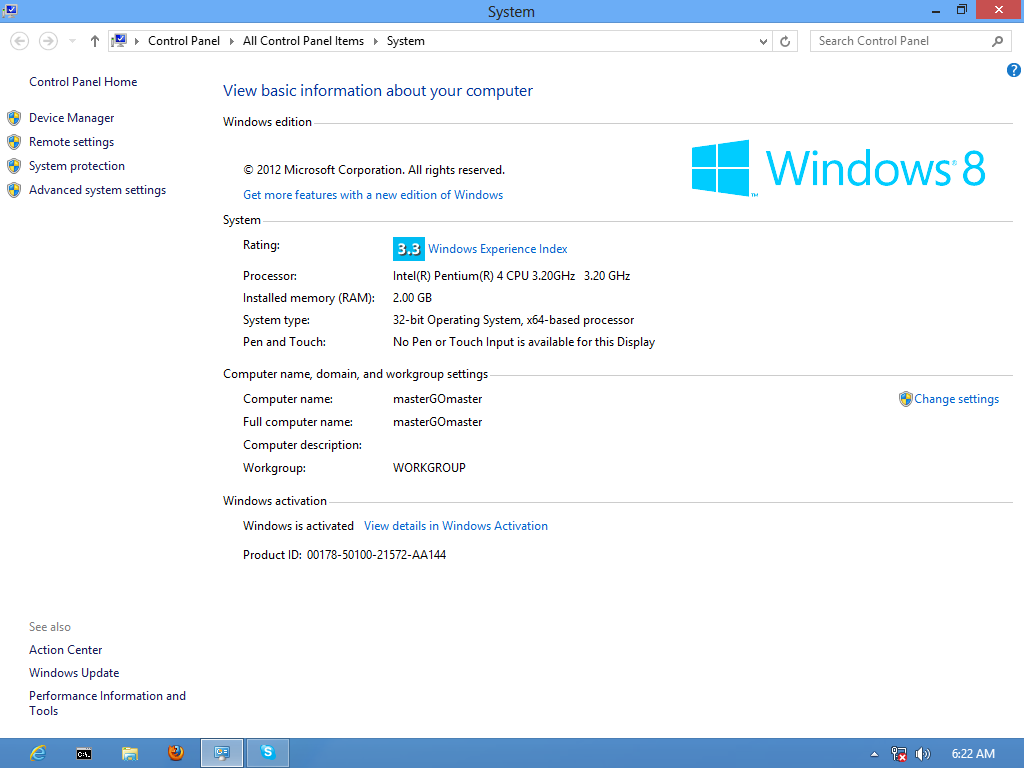This screenshot has height=768, width=1024.
Task: Click the Back navigation arrow
Action: [20, 41]
